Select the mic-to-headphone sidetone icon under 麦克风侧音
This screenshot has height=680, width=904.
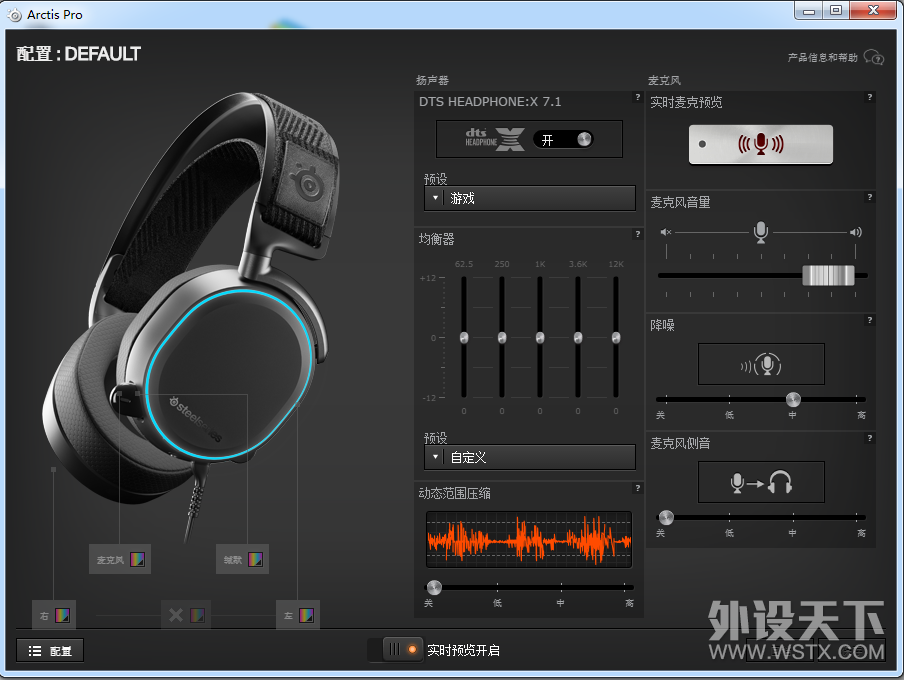pyautogui.click(x=761, y=482)
